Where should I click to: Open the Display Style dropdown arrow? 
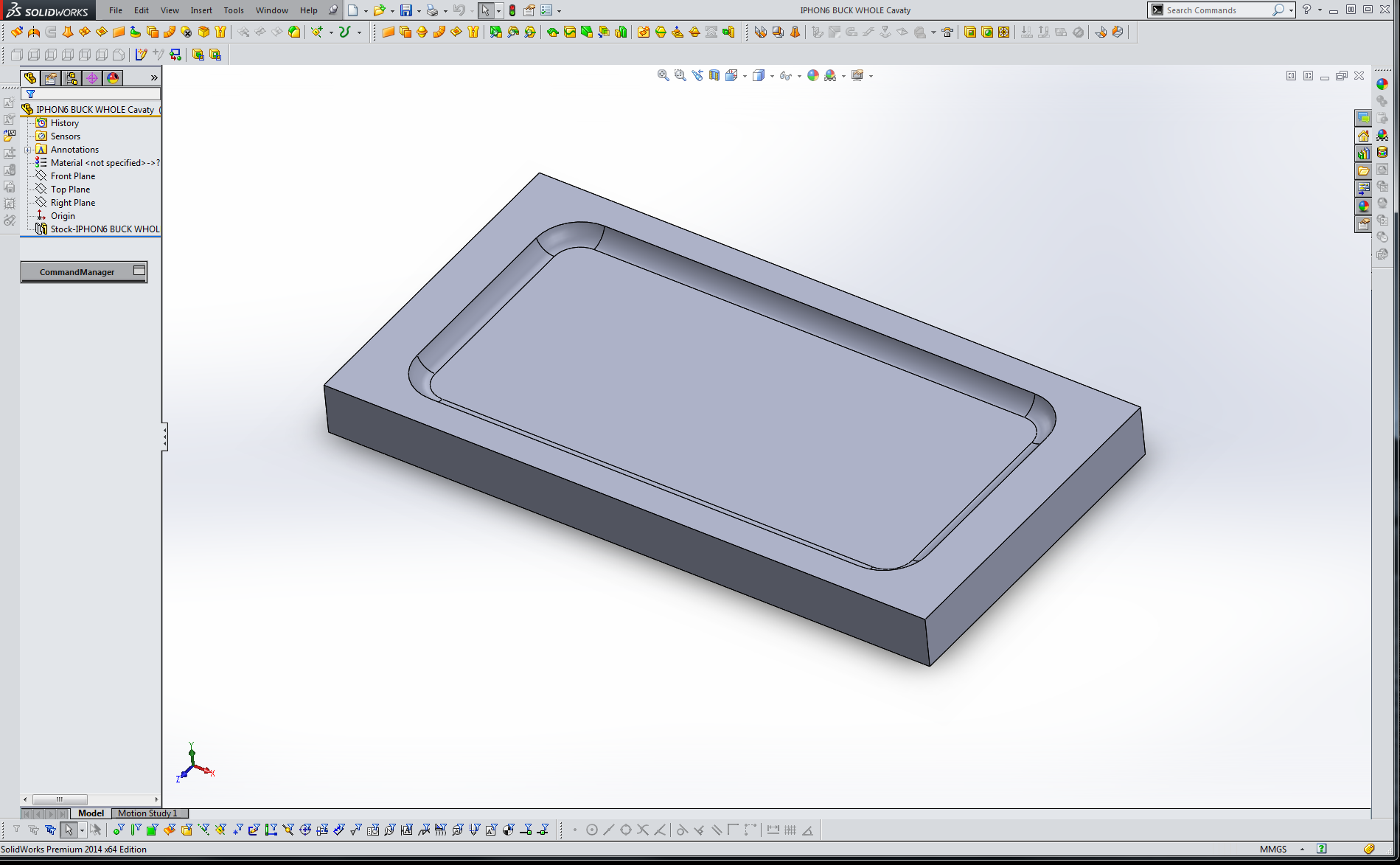pyautogui.click(x=772, y=76)
